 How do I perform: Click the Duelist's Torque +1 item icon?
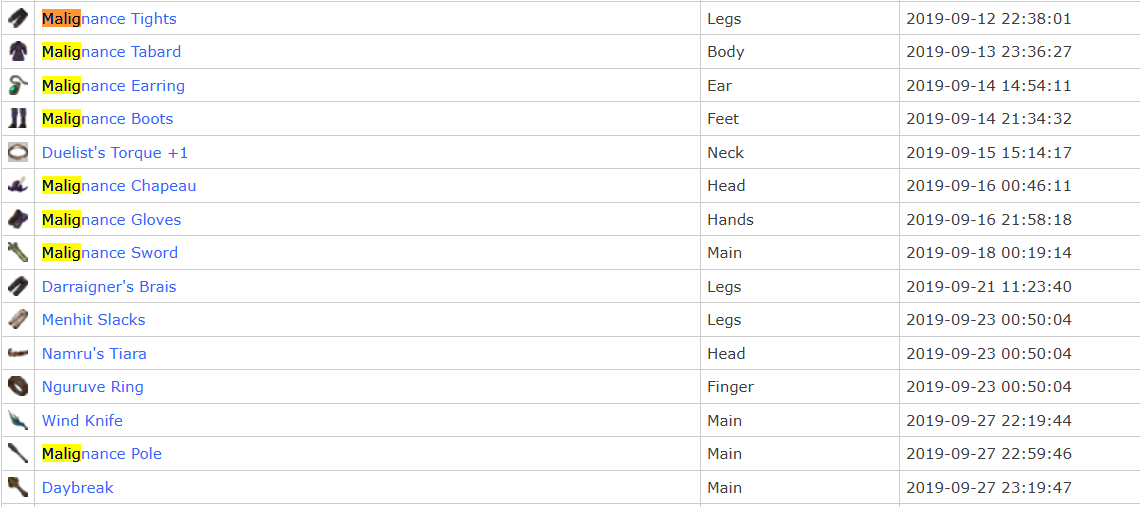(18, 153)
